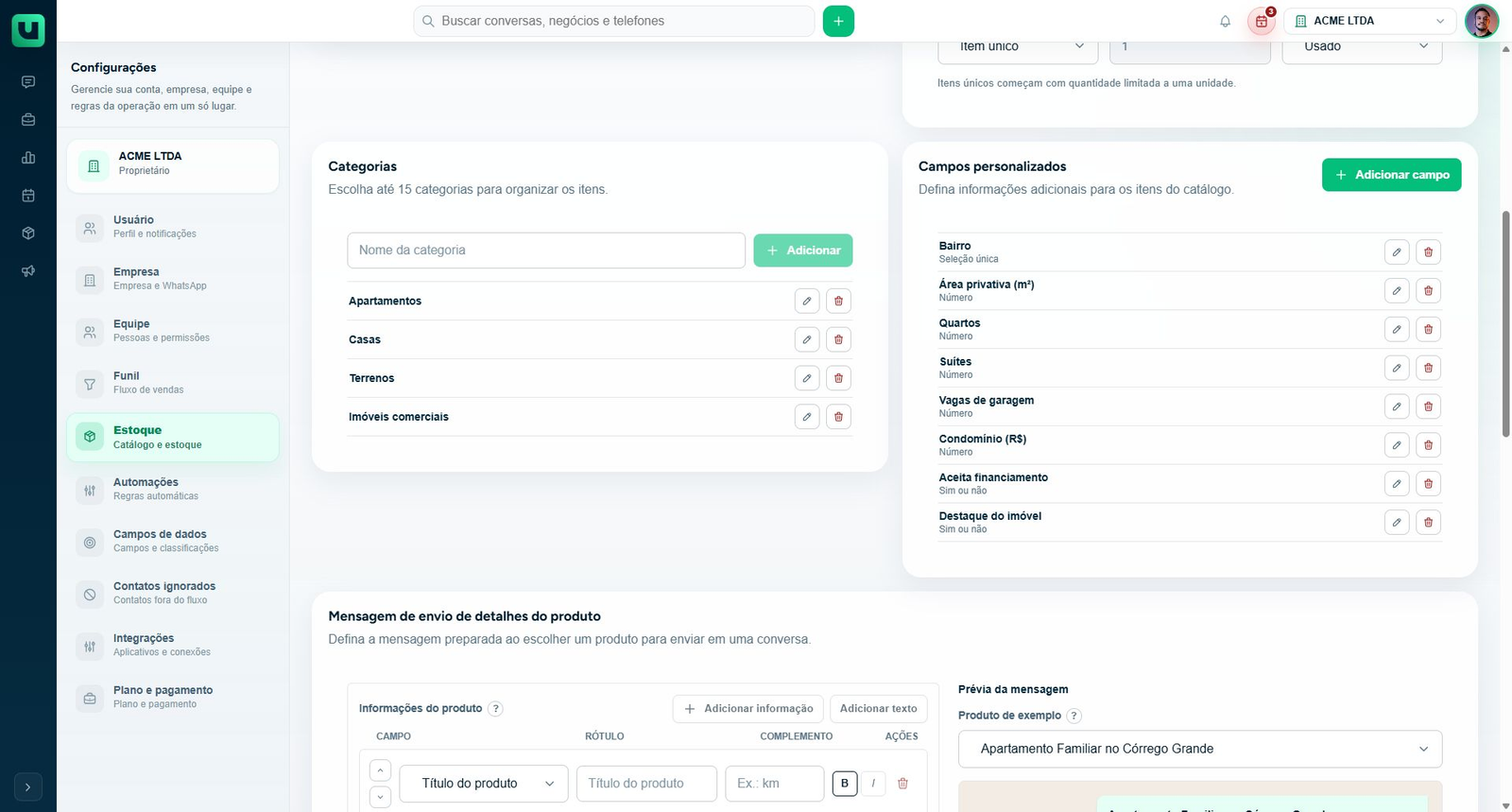Click the Adicionar campo button
This screenshot has height=812, width=1512.
[1392, 175]
